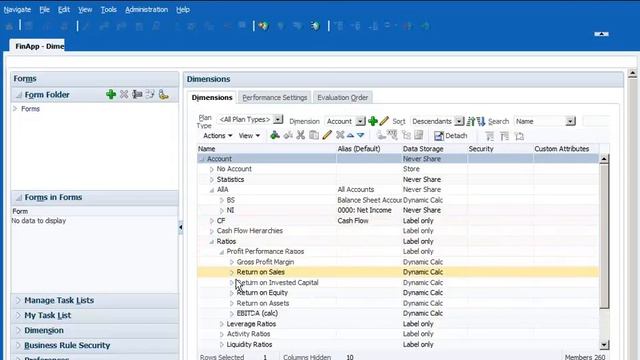
Task: Select the Gross Profit Margin row
Action: coord(398,262)
